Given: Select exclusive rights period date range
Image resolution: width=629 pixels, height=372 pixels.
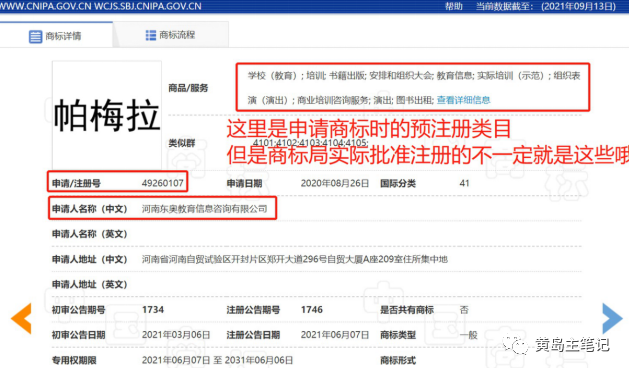Looking at the screenshot, I should [217, 360].
